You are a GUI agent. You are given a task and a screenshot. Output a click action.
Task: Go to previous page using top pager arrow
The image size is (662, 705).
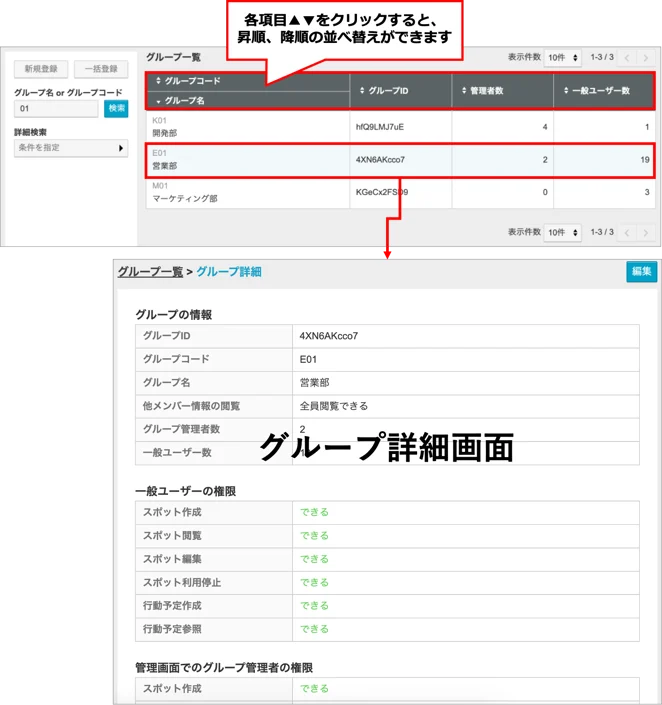click(627, 58)
